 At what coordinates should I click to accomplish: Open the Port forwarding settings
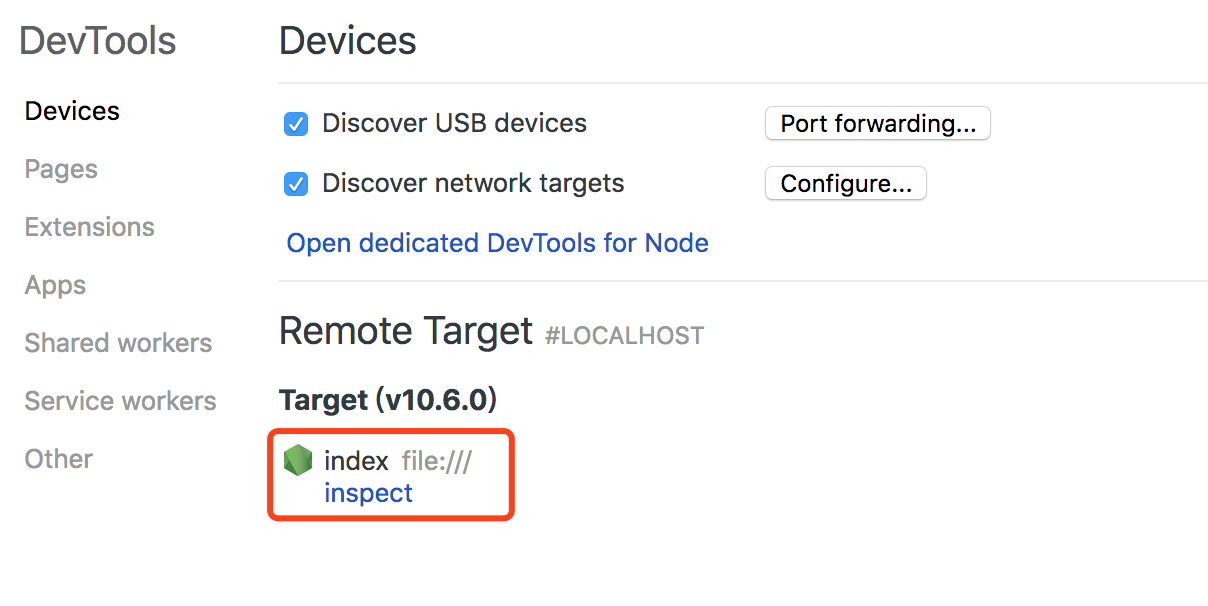tap(877, 124)
